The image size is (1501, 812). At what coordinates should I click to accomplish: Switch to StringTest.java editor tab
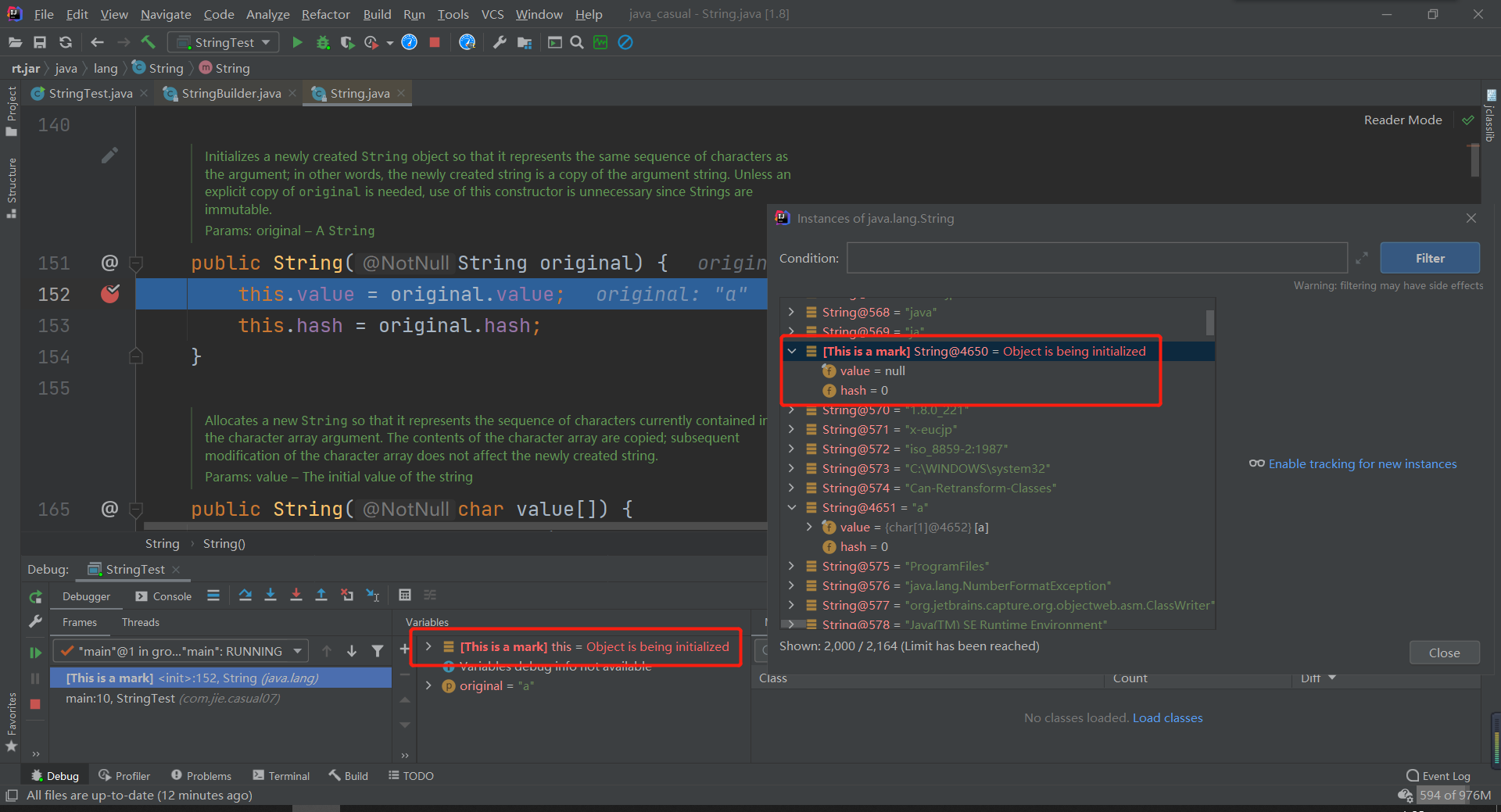click(90, 93)
